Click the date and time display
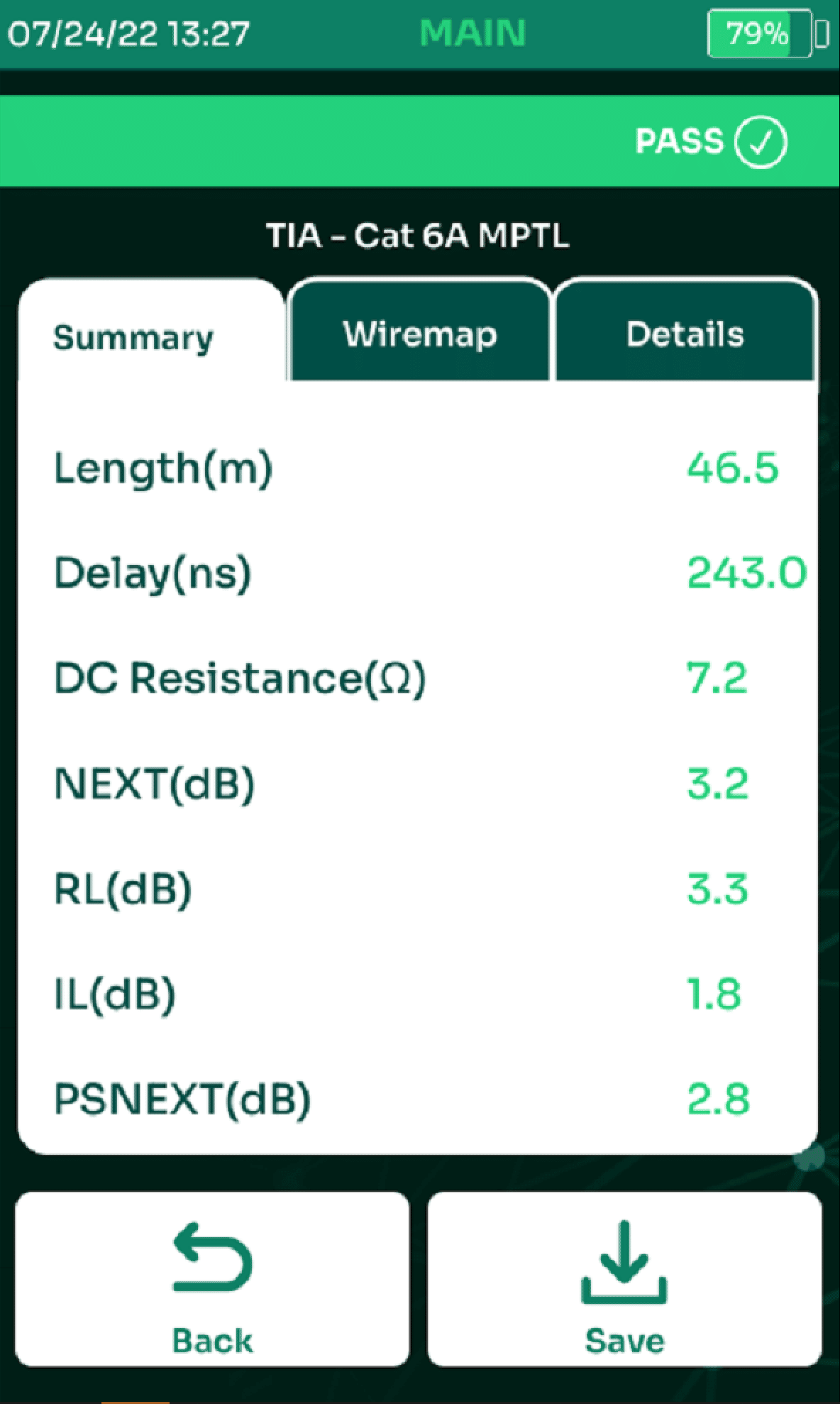The image size is (840, 1404). pyautogui.click(x=128, y=33)
